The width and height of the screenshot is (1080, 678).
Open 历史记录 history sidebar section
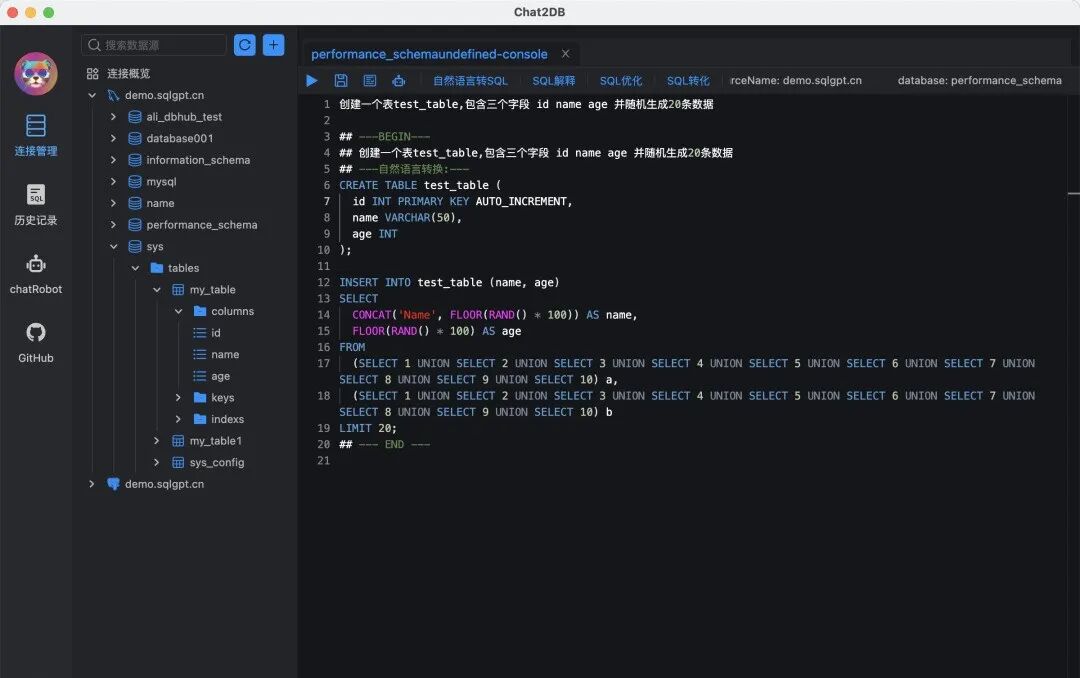36,205
